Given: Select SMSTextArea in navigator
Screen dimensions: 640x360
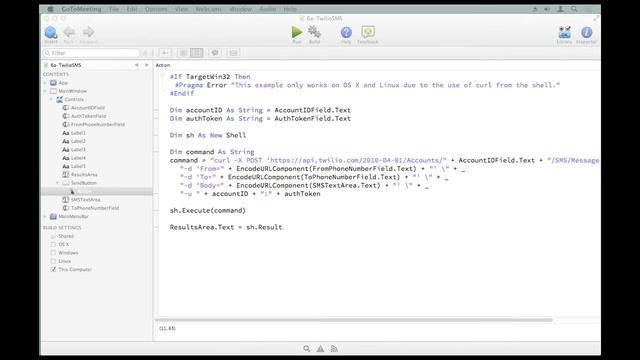Looking at the screenshot, I should pos(85,200).
